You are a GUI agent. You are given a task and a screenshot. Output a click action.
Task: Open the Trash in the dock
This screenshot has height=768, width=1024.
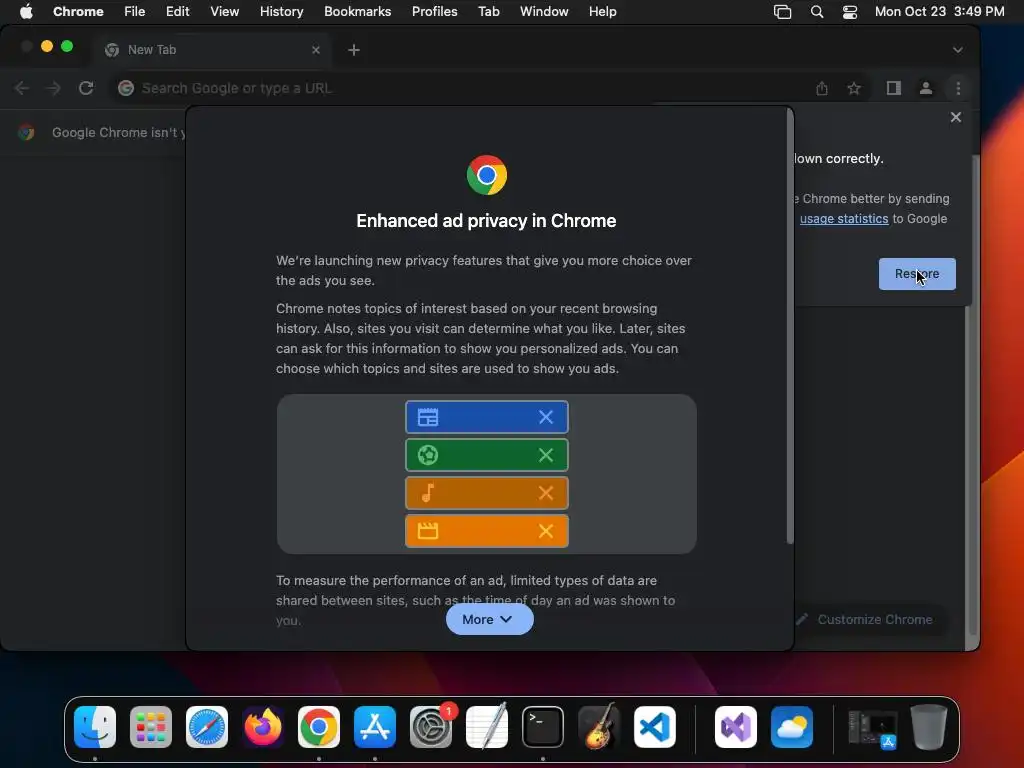tap(929, 727)
